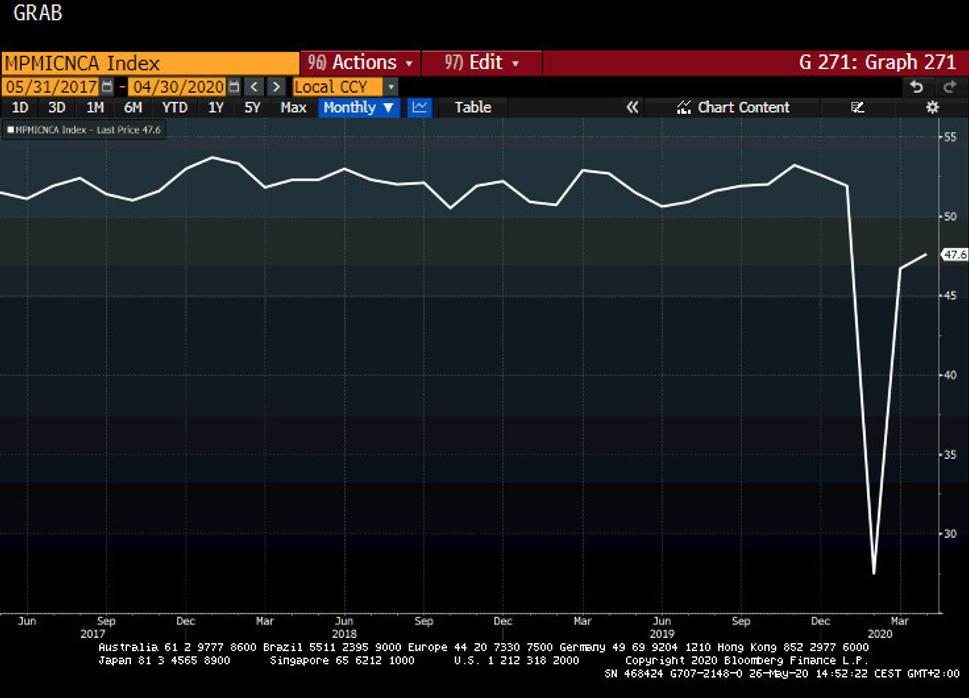Screen dimensions: 969x698
Task: Expand the Local CCY currency dropdown arrow
Action: pos(391,87)
